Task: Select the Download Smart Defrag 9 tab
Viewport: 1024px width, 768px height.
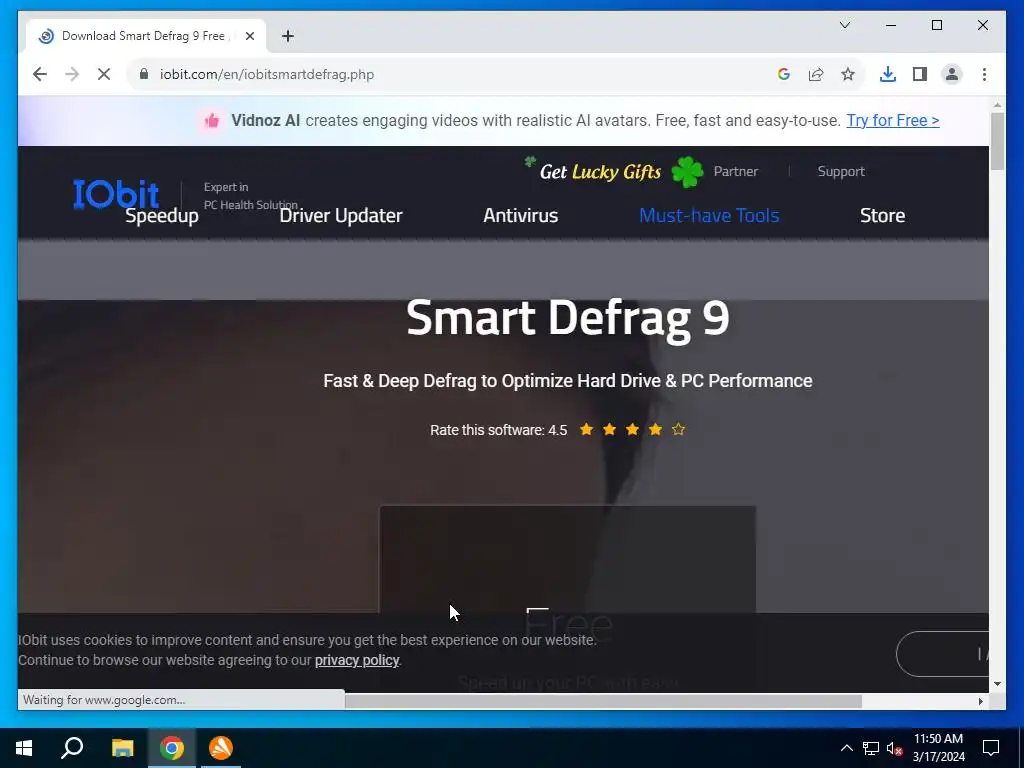Action: pos(145,36)
